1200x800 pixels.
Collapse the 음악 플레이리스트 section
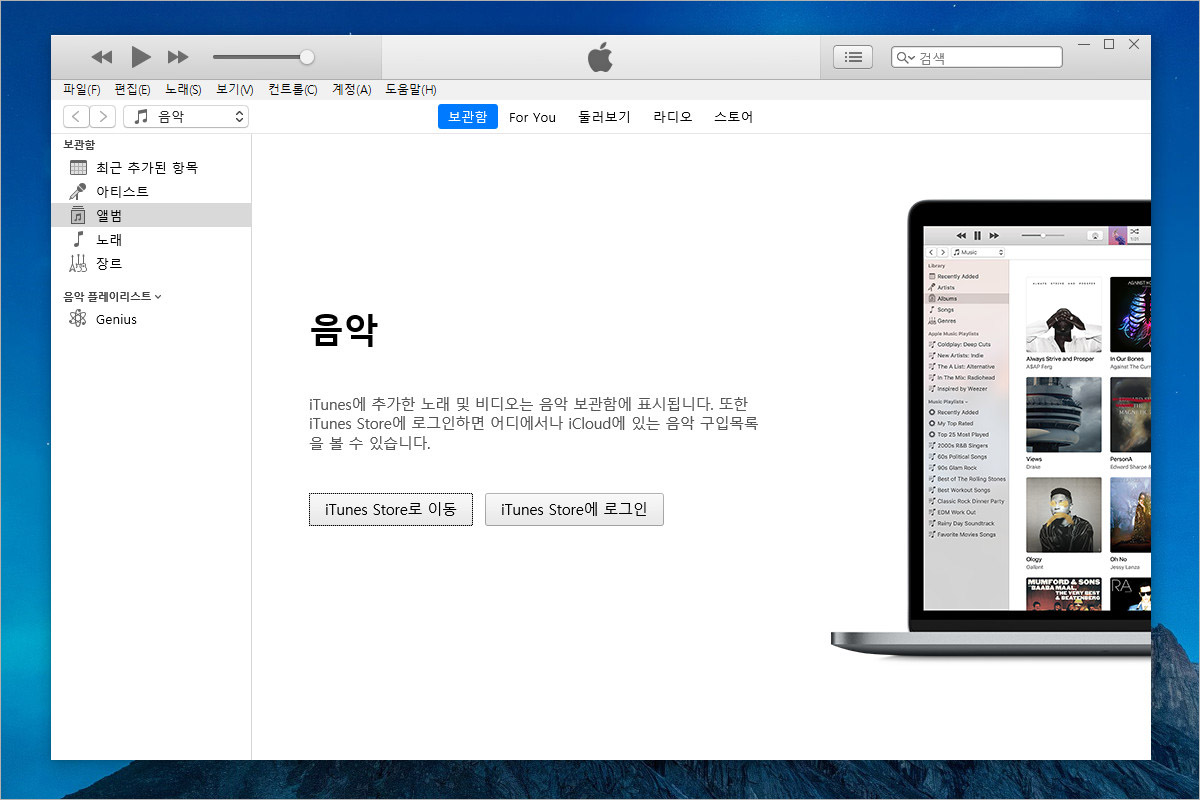point(158,297)
